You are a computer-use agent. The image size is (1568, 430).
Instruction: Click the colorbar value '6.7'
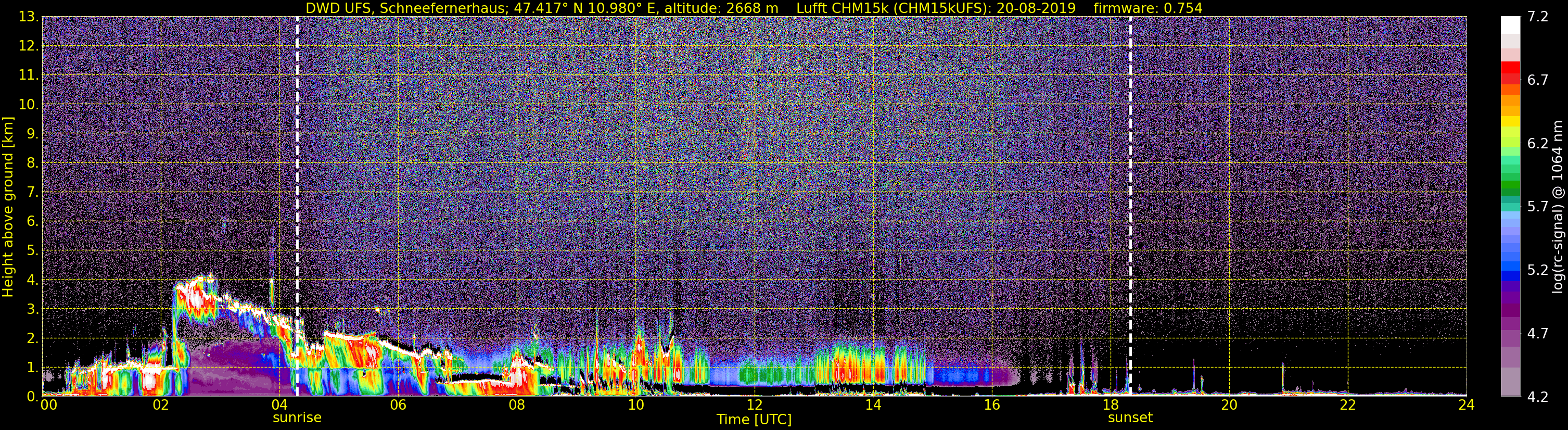click(x=1538, y=80)
